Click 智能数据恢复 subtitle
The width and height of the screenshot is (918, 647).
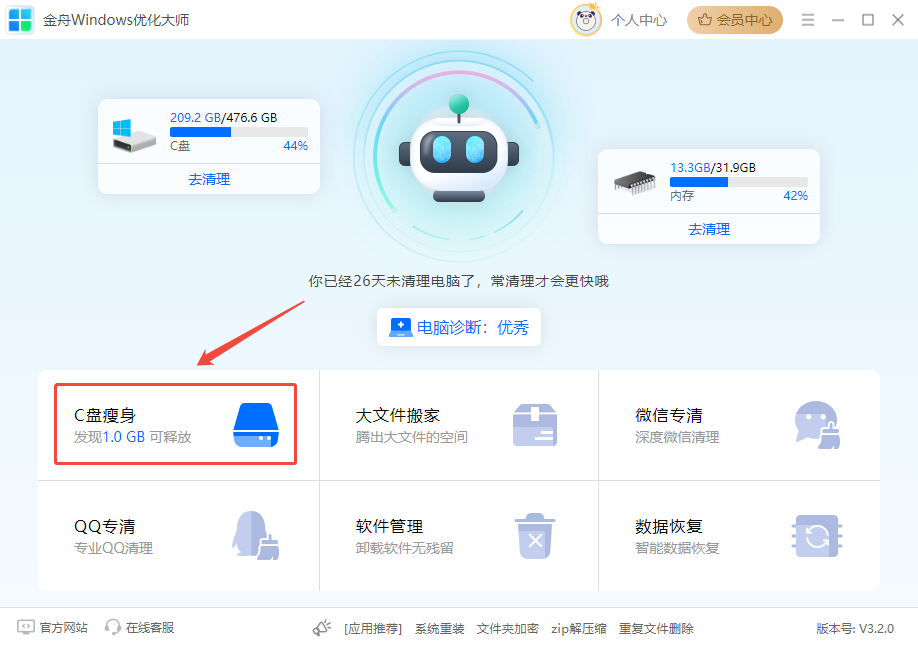(677, 548)
